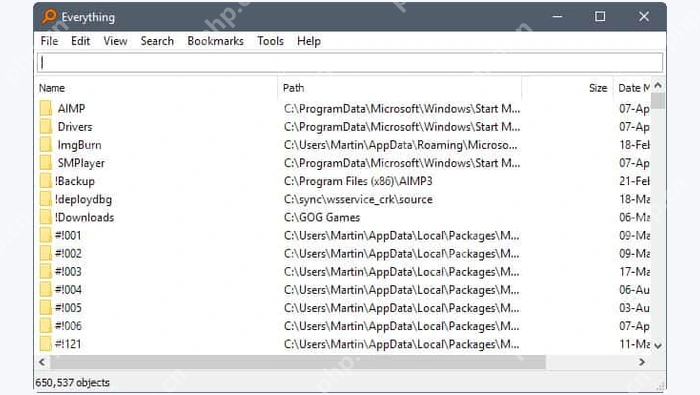Select the !Downloads file name
Image resolution: width=700 pixels, height=395 pixels.
pos(84,217)
